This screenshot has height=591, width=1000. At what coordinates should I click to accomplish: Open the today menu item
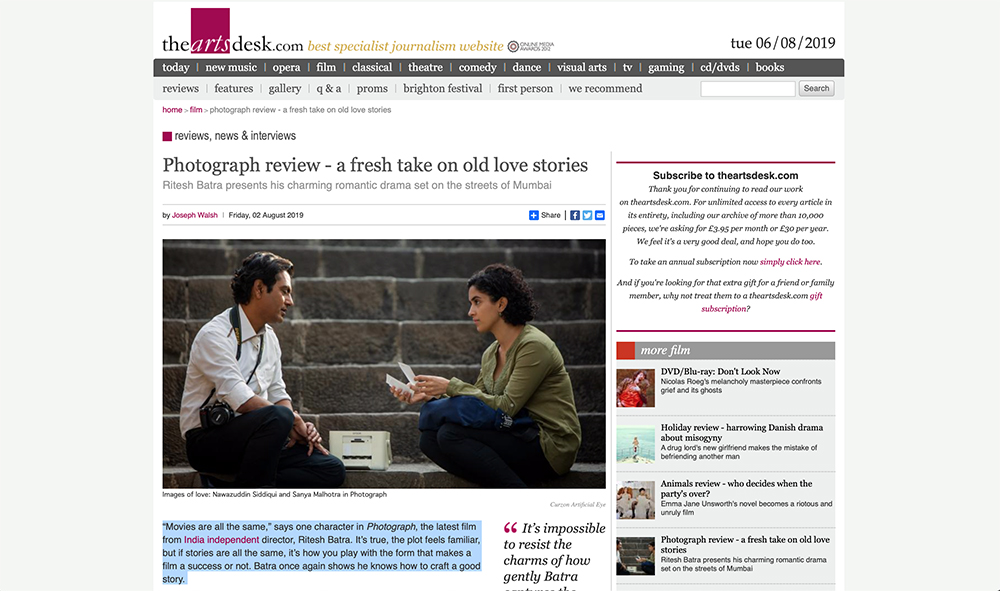(x=175, y=68)
